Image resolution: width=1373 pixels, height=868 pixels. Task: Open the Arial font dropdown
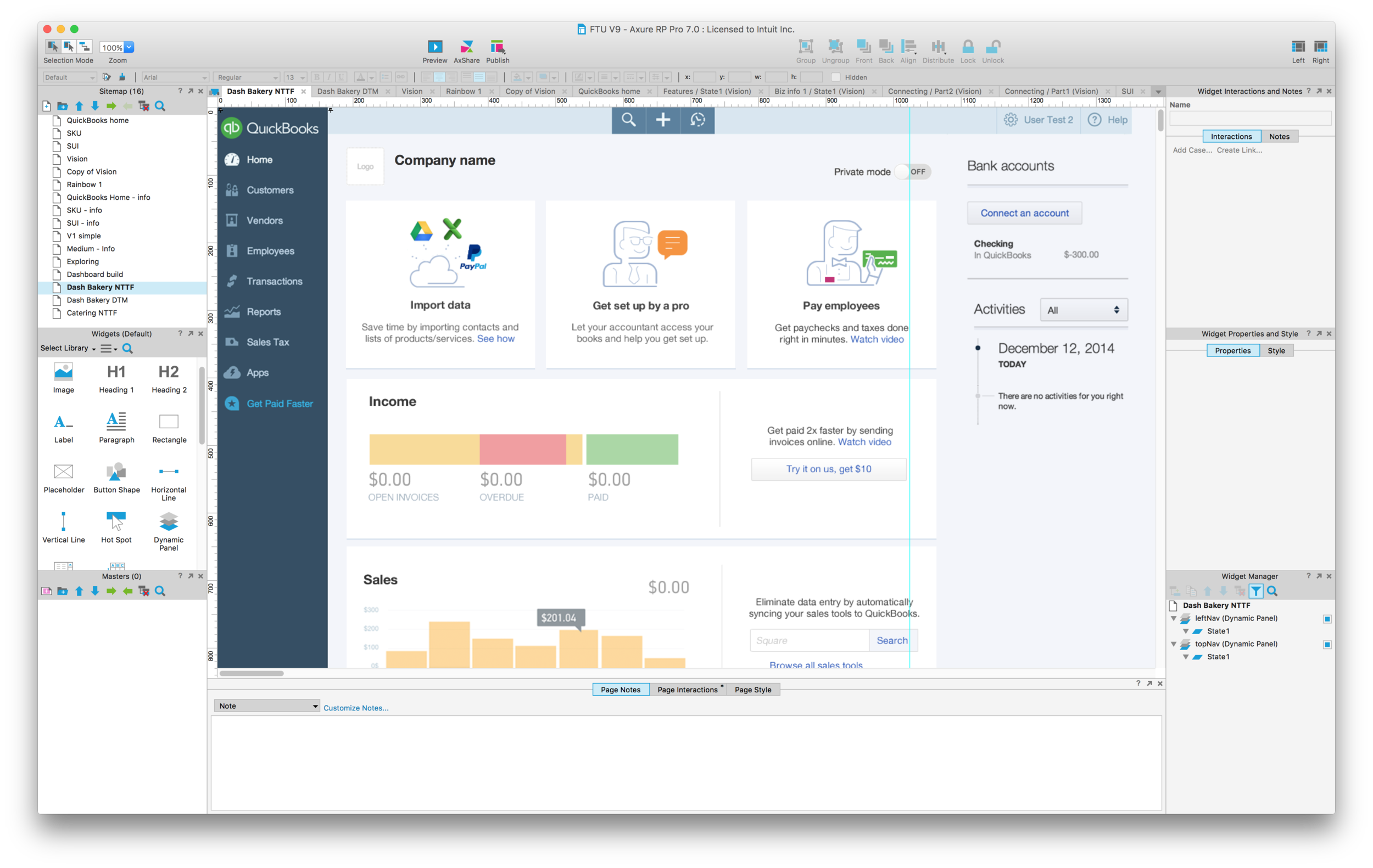(x=175, y=77)
